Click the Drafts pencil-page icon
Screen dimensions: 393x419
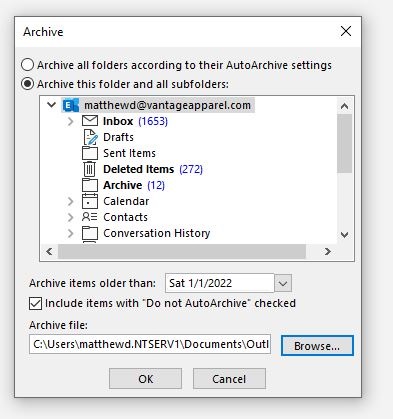90,137
